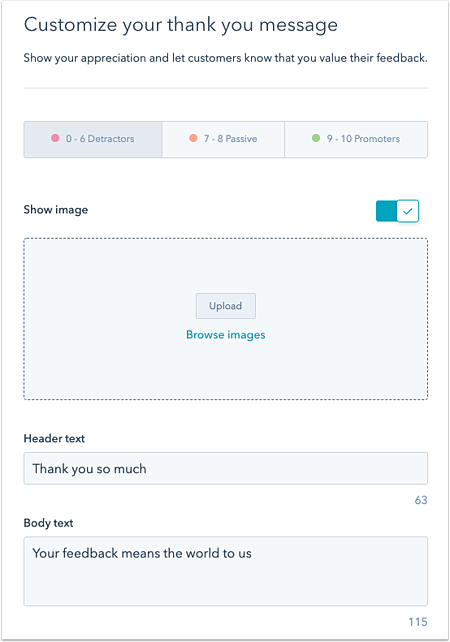Click the Upload button

tap(226, 306)
